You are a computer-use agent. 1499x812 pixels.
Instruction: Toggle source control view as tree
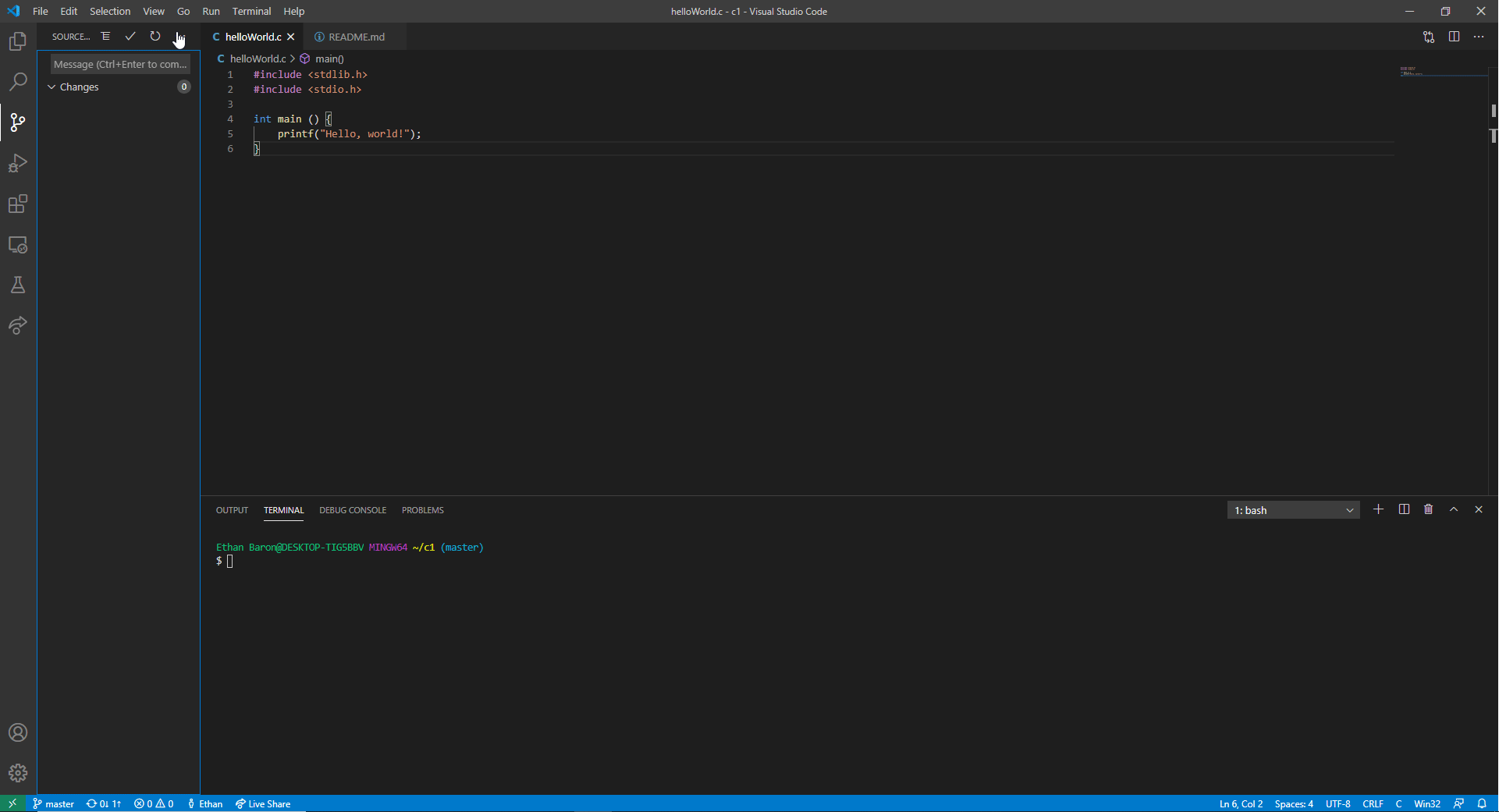click(x=105, y=37)
